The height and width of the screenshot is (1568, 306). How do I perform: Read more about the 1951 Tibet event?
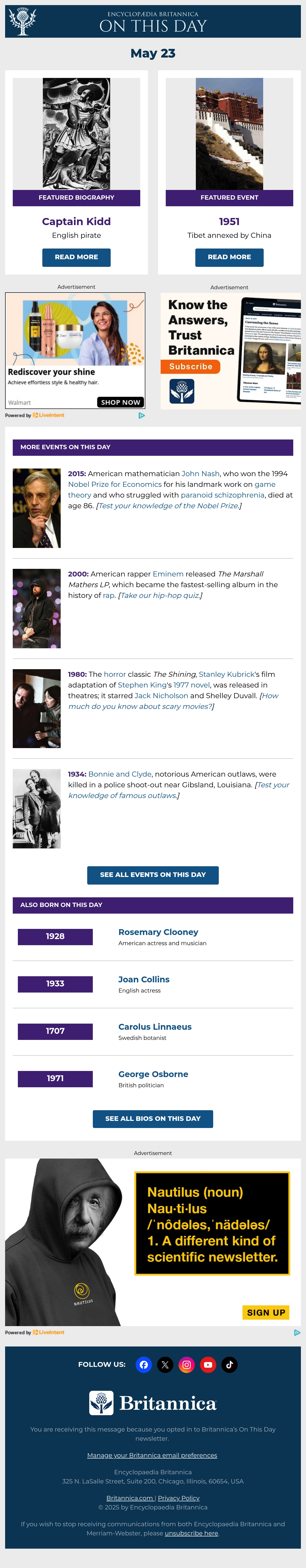229,257
